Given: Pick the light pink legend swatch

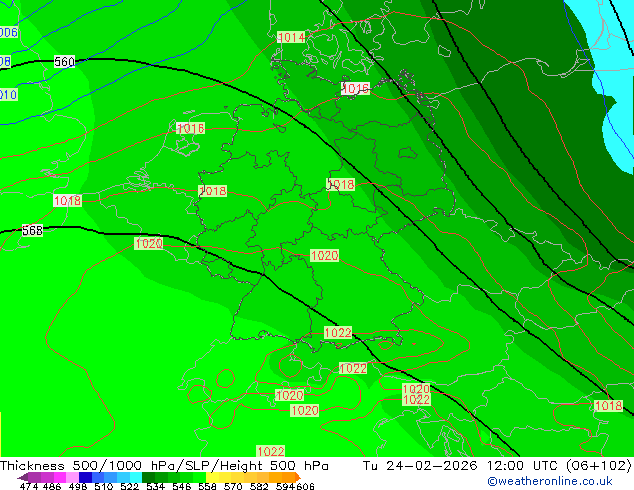Looking at the screenshot, I should coord(72,477).
